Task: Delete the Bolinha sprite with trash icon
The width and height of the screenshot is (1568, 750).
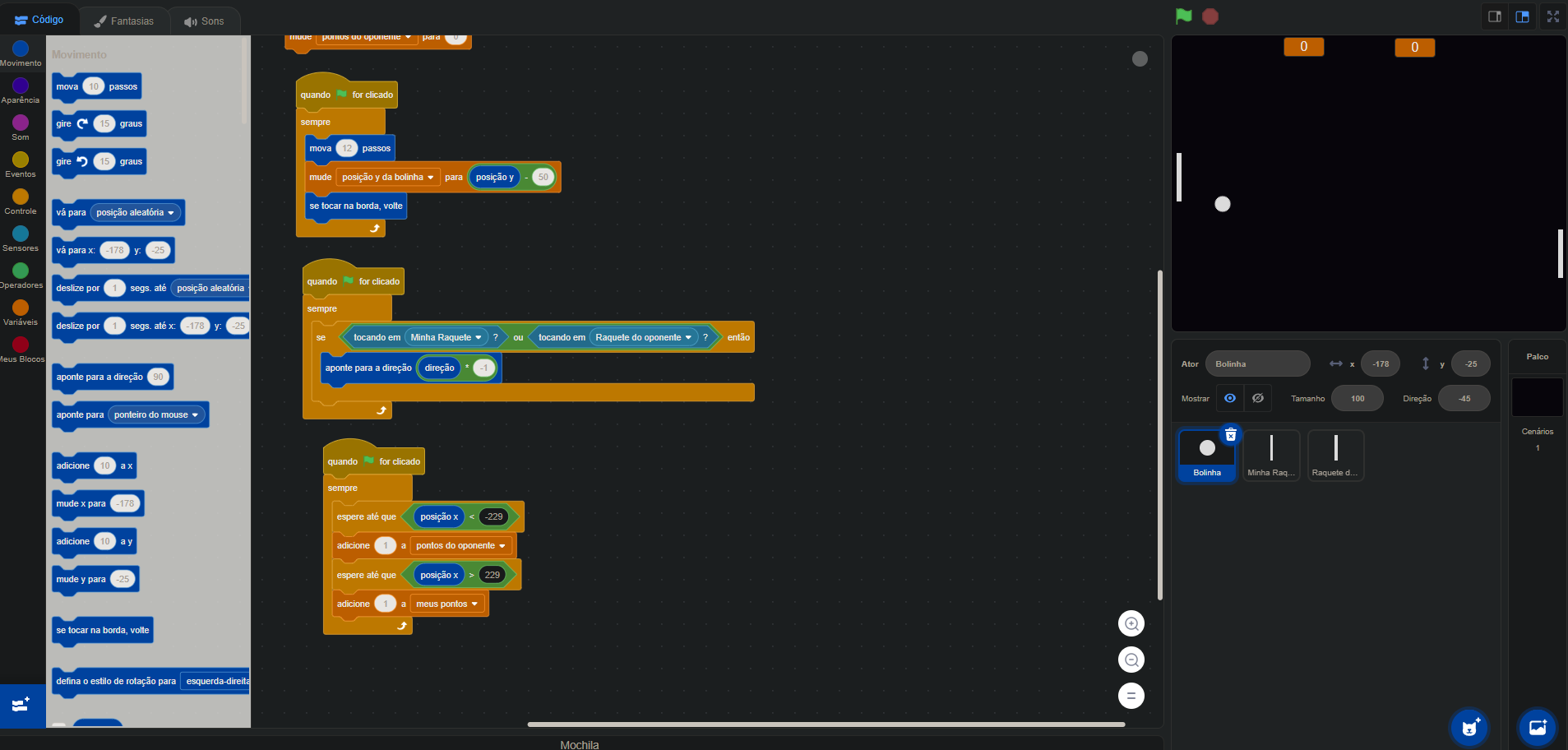Action: (1231, 435)
